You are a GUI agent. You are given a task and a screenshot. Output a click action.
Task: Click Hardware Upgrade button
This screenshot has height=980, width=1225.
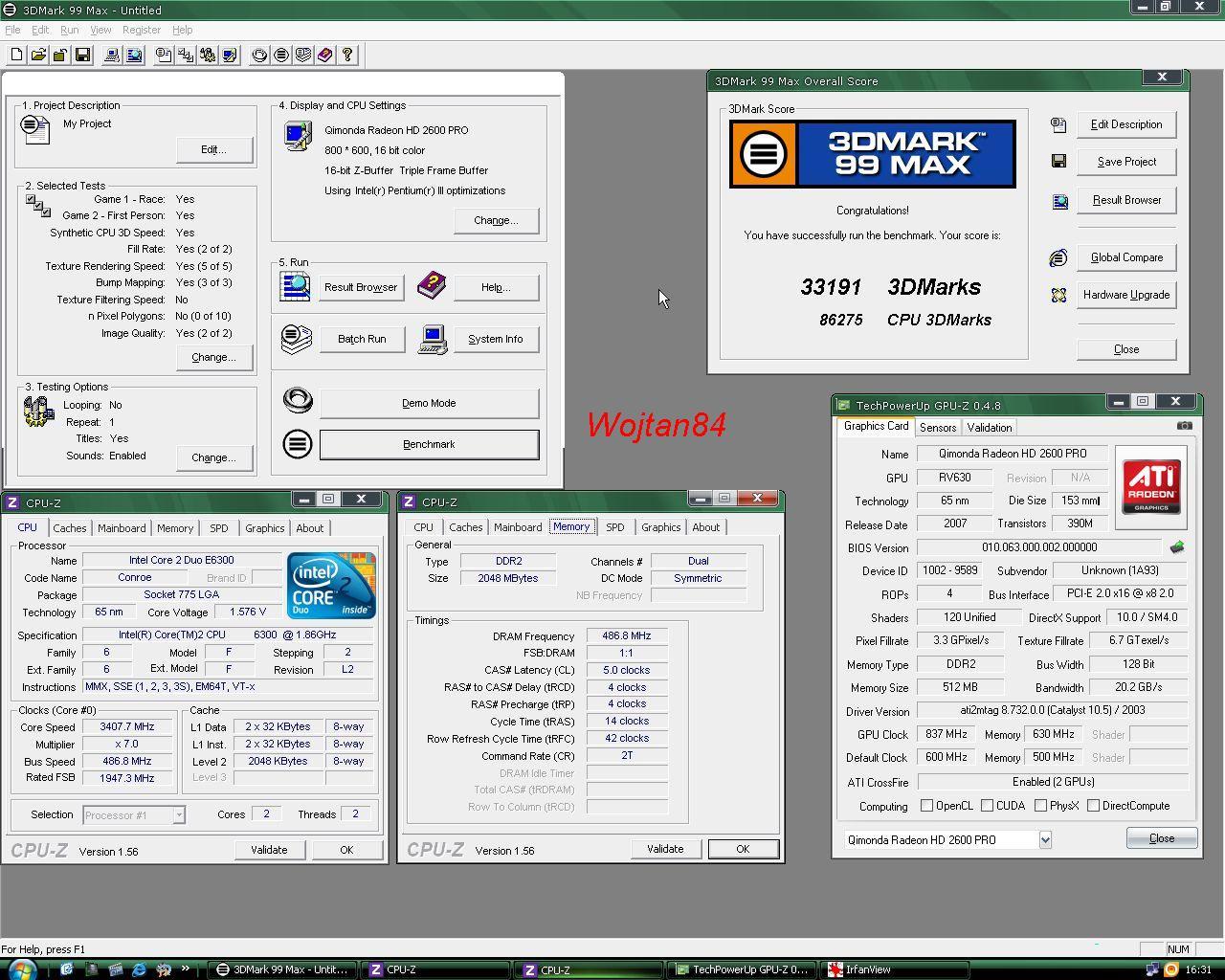tap(1126, 295)
